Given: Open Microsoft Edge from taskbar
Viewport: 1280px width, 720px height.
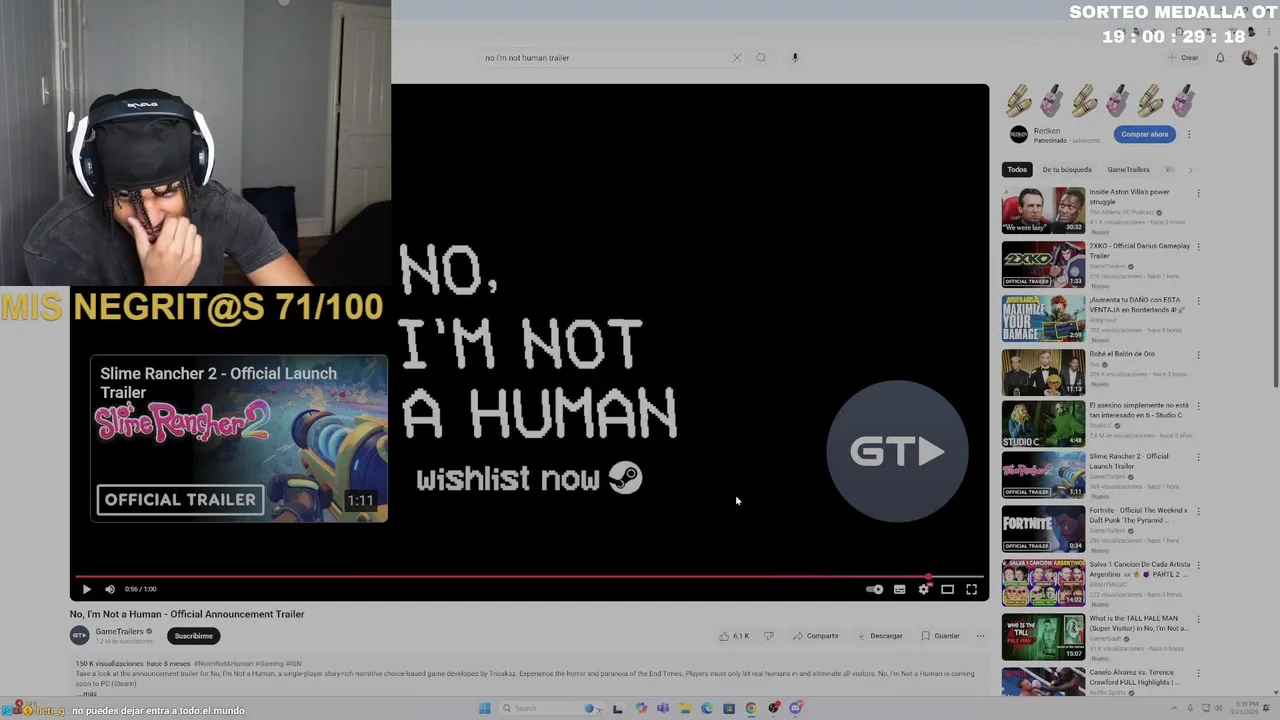Looking at the screenshot, I should tap(707, 708).
